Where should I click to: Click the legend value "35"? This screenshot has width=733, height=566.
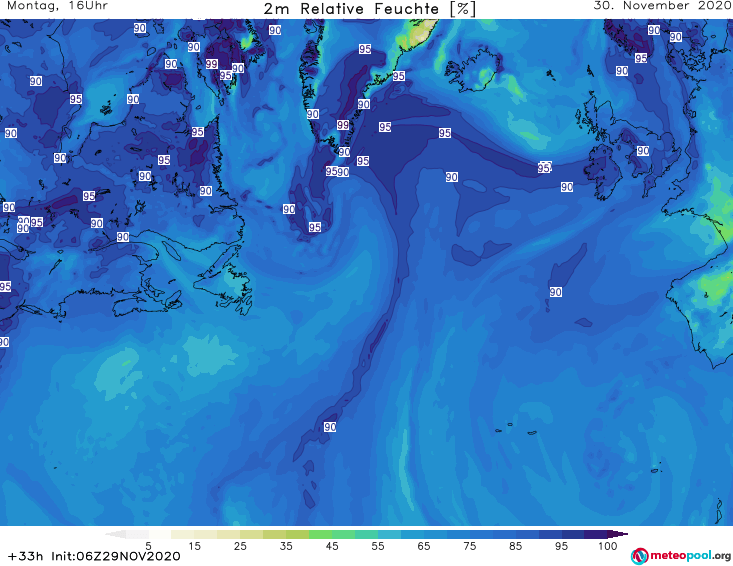(x=286, y=546)
